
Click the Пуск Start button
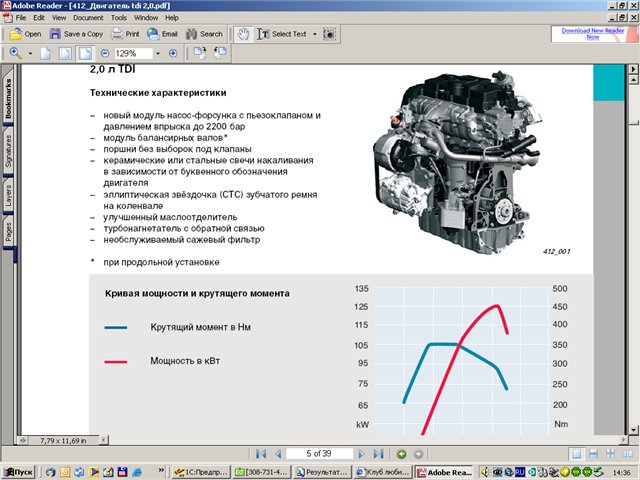click(x=19, y=472)
